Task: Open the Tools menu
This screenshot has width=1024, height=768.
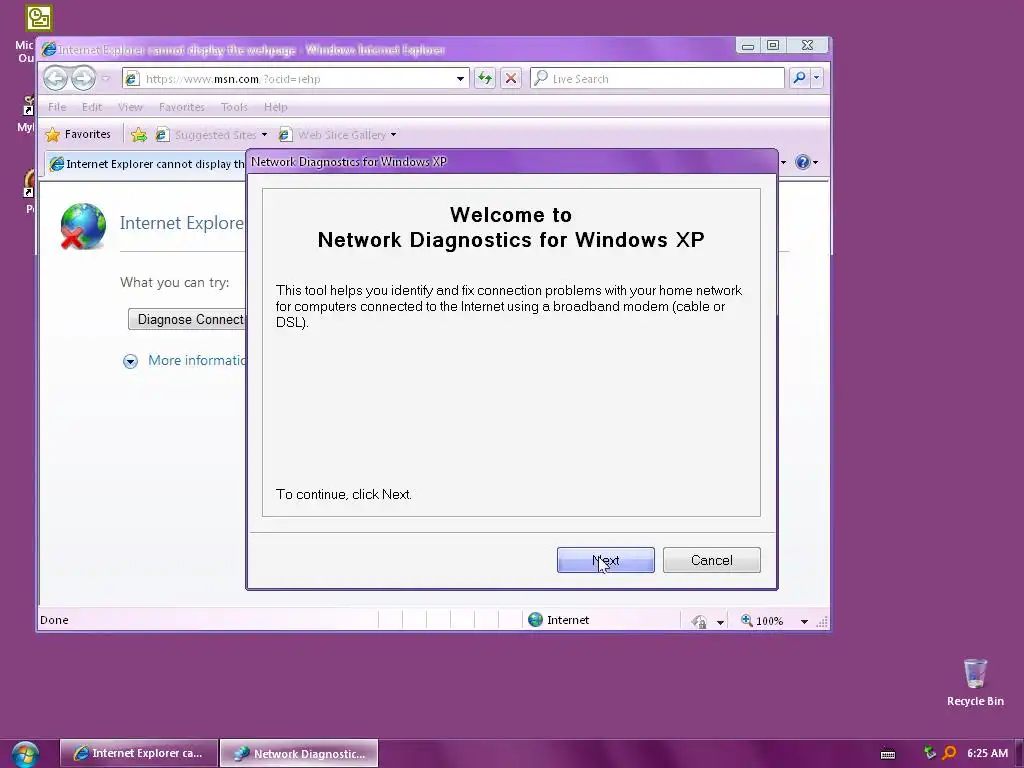Action: coord(234,107)
